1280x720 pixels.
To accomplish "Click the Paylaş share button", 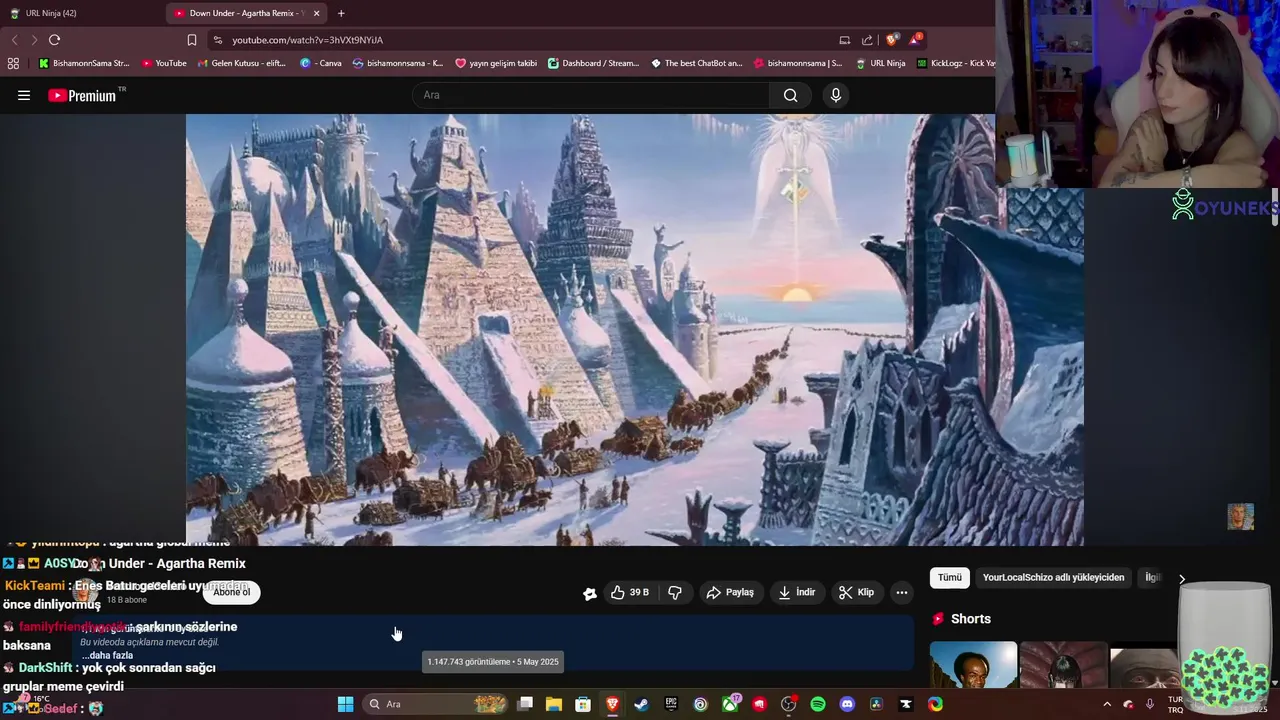I will (x=730, y=592).
